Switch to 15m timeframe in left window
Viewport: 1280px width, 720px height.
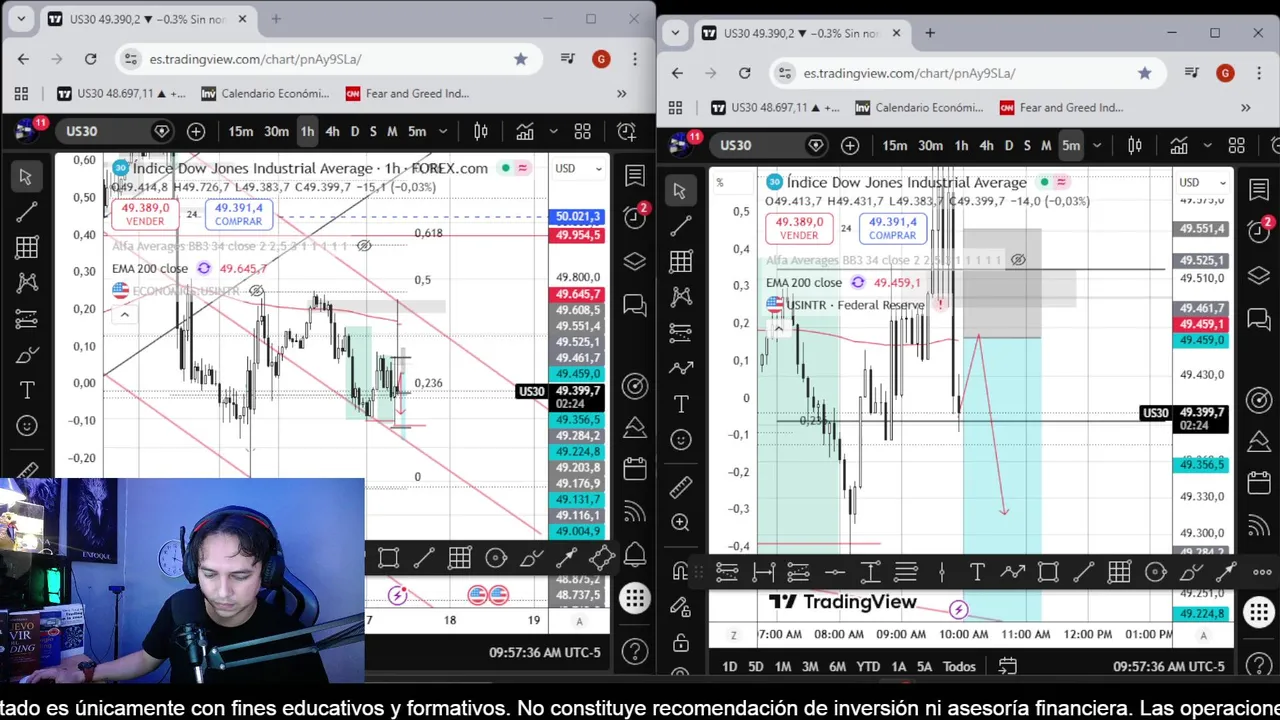[x=241, y=131]
